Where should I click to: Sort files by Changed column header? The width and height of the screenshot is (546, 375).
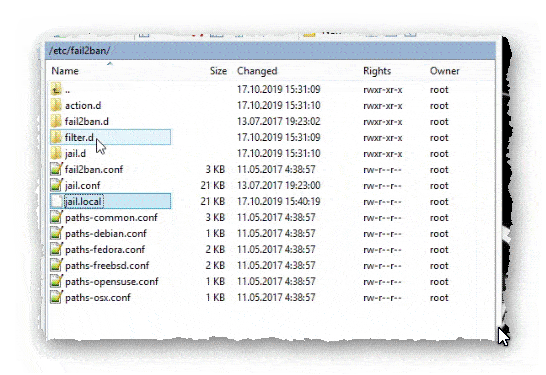[x=257, y=71]
